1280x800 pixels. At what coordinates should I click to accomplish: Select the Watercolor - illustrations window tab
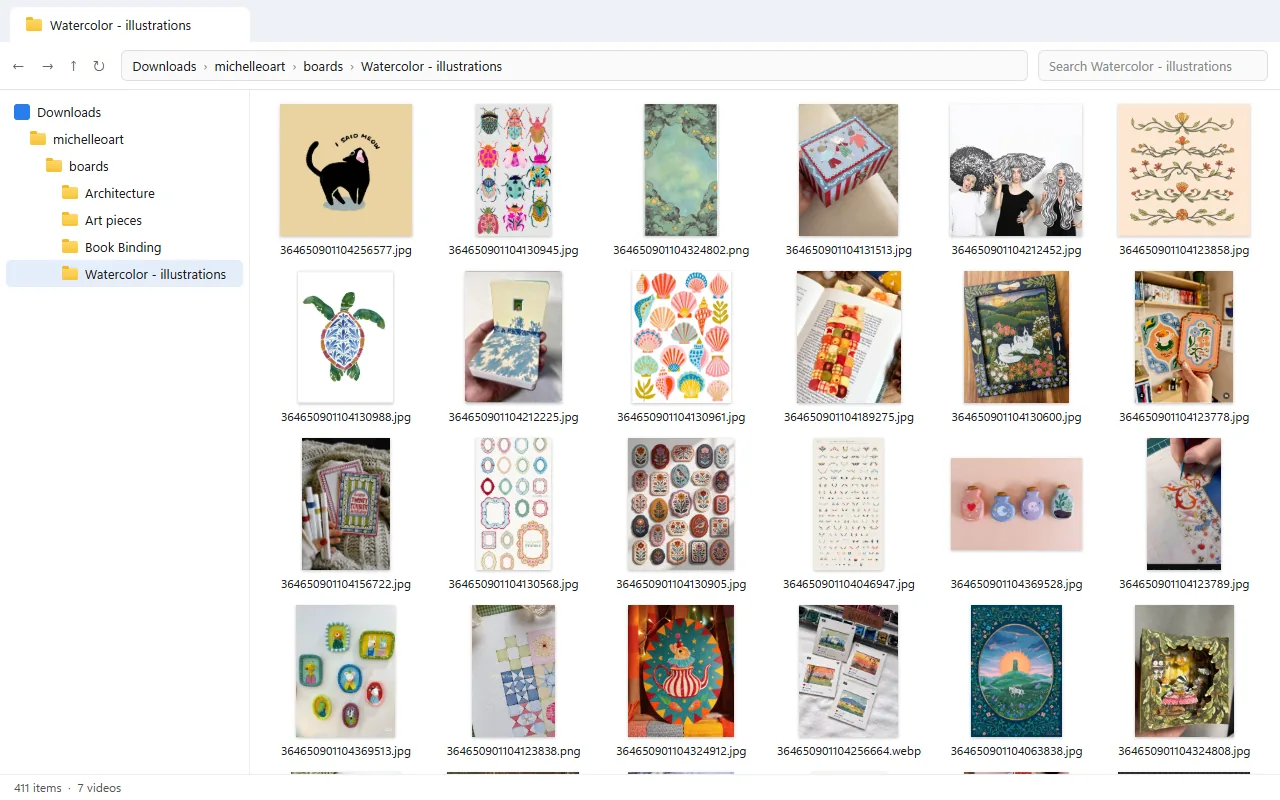pyautogui.click(x=130, y=25)
